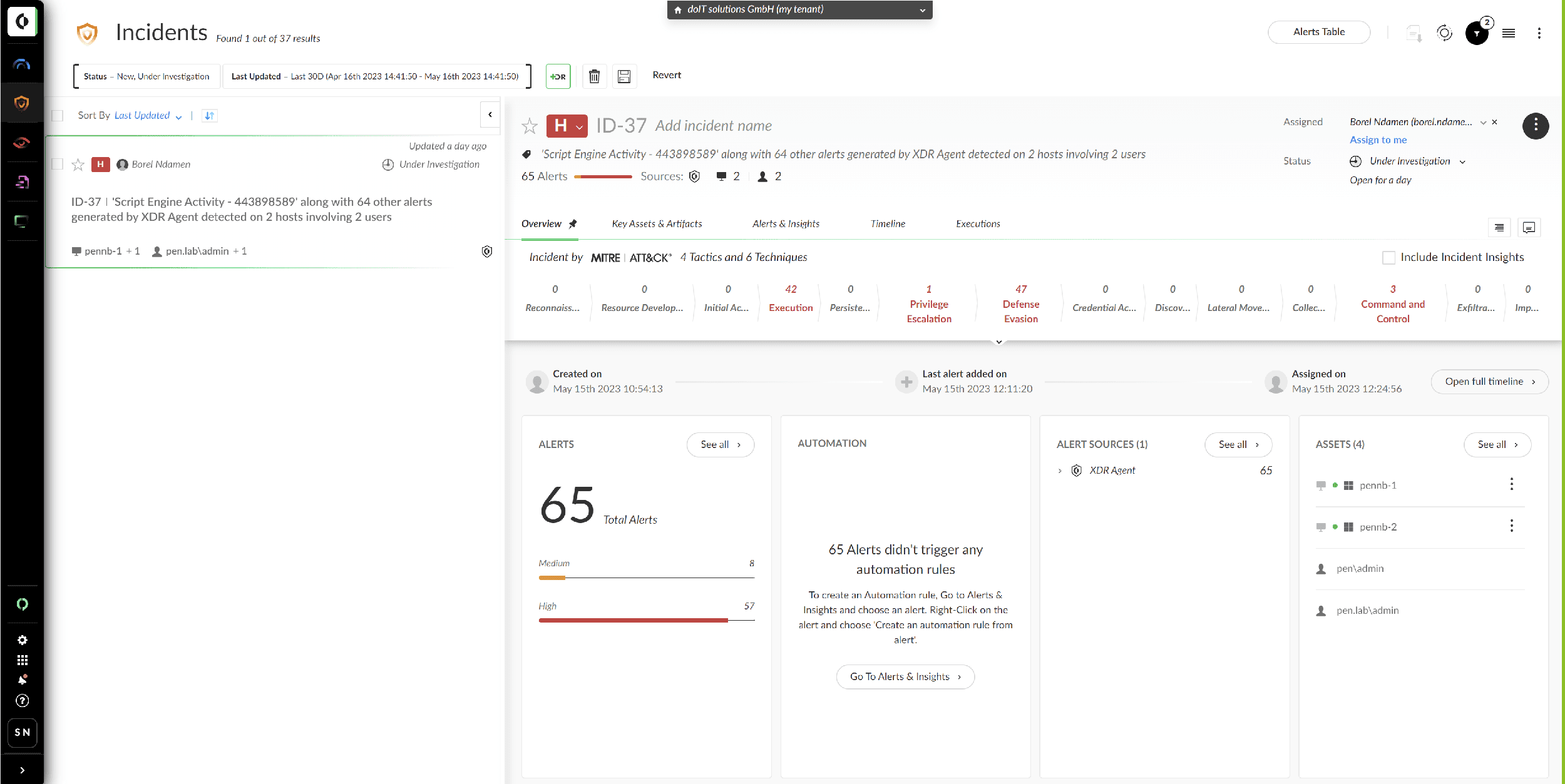The width and height of the screenshot is (1565, 784).
Task: Collapse the incident list panel
Action: pyautogui.click(x=490, y=115)
